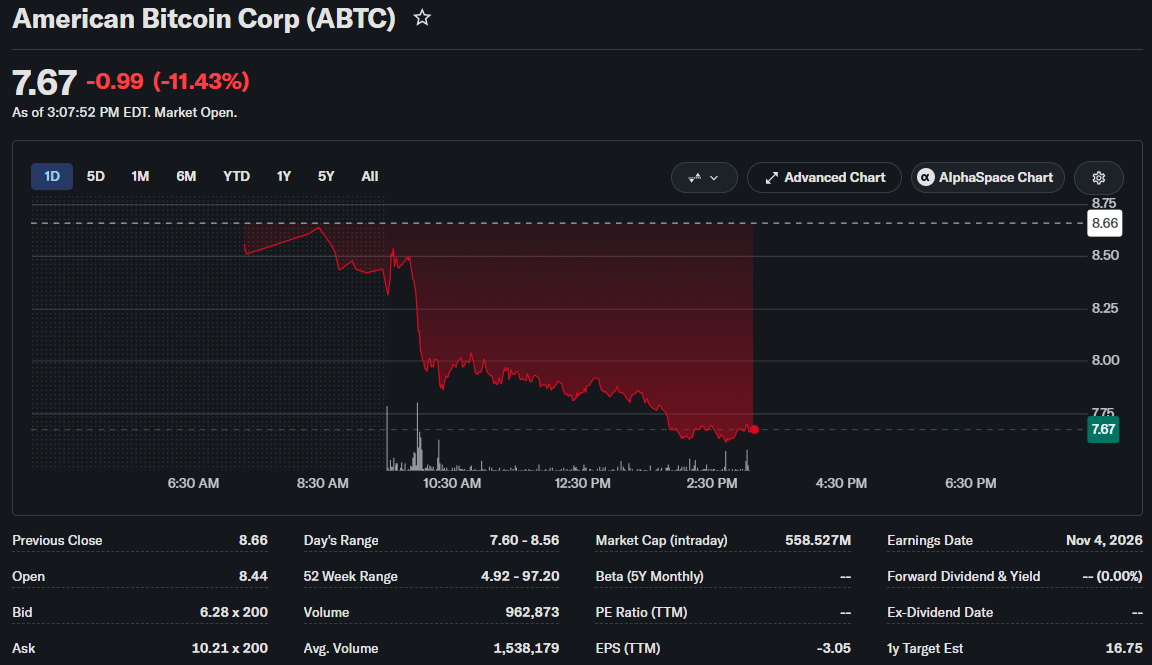The height and width of the screenshot is (665, 1152).
Task: Select the 5Y time range
Action: click(326, 176)
